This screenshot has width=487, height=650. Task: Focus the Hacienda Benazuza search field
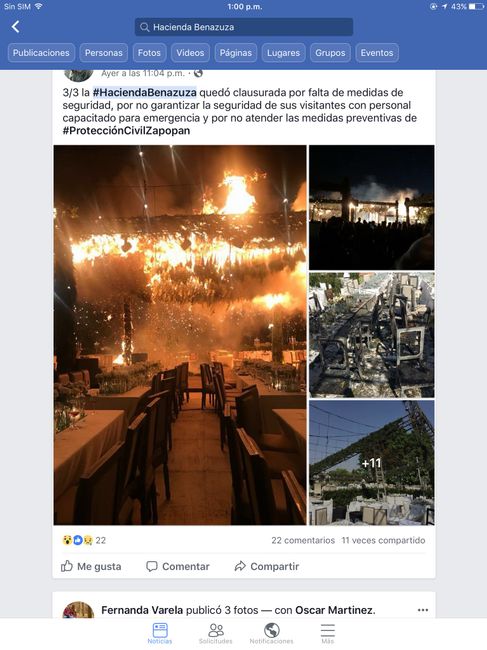click(x=244, y=27)
